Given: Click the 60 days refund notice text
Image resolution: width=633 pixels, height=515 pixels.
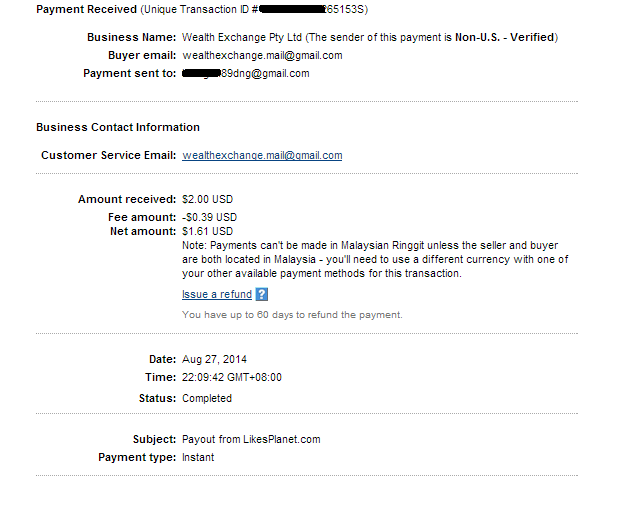Looking at the screenshot, I should [x=292, y=314].
